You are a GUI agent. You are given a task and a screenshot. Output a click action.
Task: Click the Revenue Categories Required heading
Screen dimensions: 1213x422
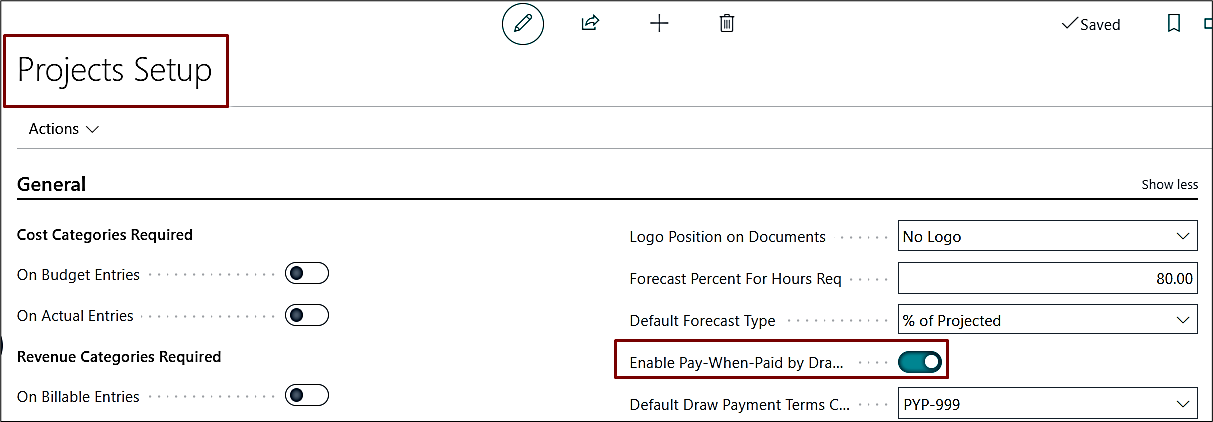pos(119,356)
